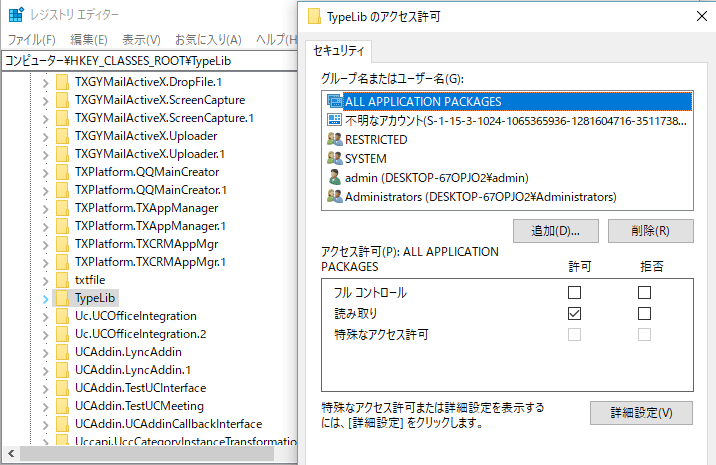The image size is (716, 465).
Task: Click the left arrow of horizontal scrollbar
Action: pyautogui.click(x=11, y=454)
